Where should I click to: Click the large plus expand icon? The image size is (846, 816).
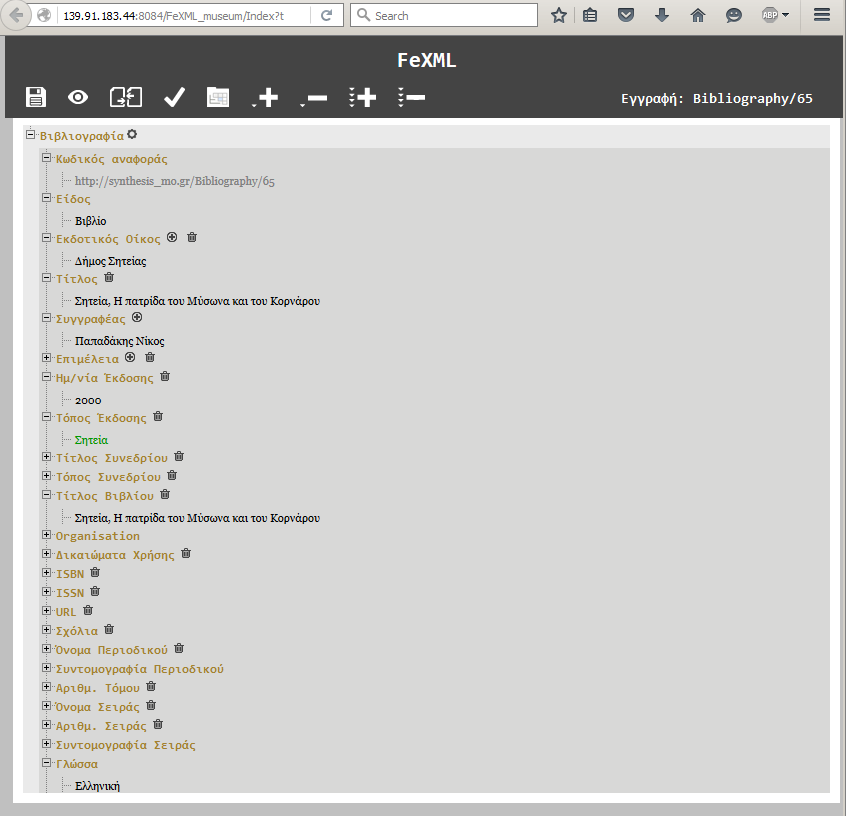point(265,98)
